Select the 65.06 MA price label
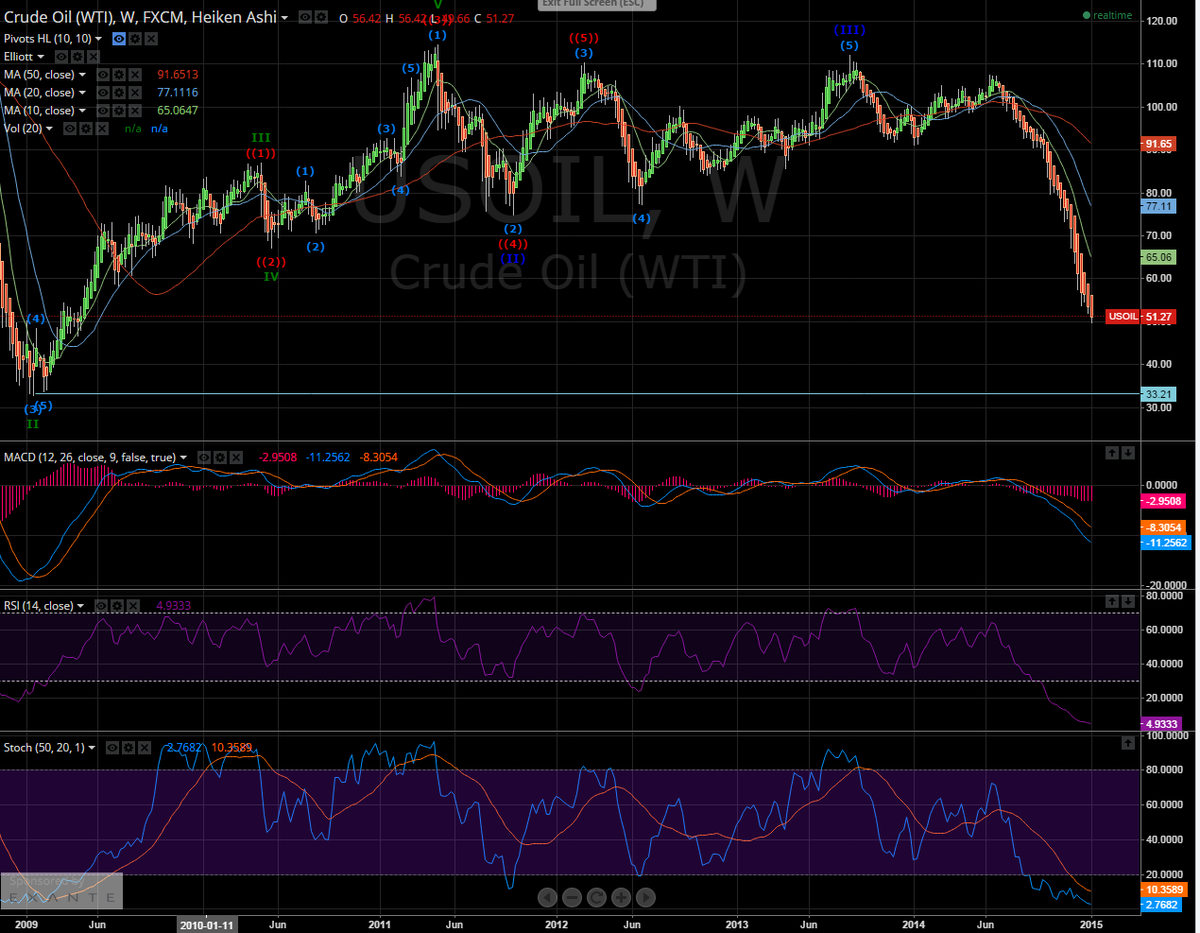This screenshot has height=933, width=1200. coord(1159,257)
